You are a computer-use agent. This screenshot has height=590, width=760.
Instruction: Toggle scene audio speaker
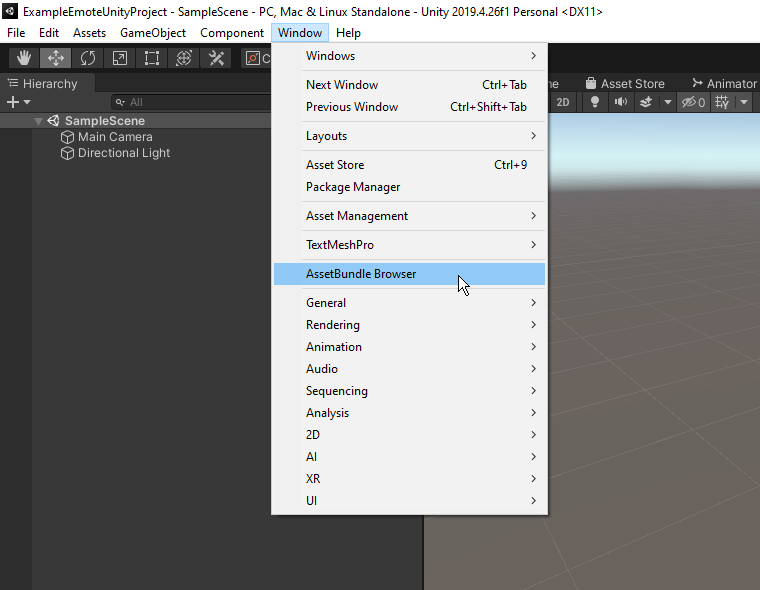tap(620, 102)
